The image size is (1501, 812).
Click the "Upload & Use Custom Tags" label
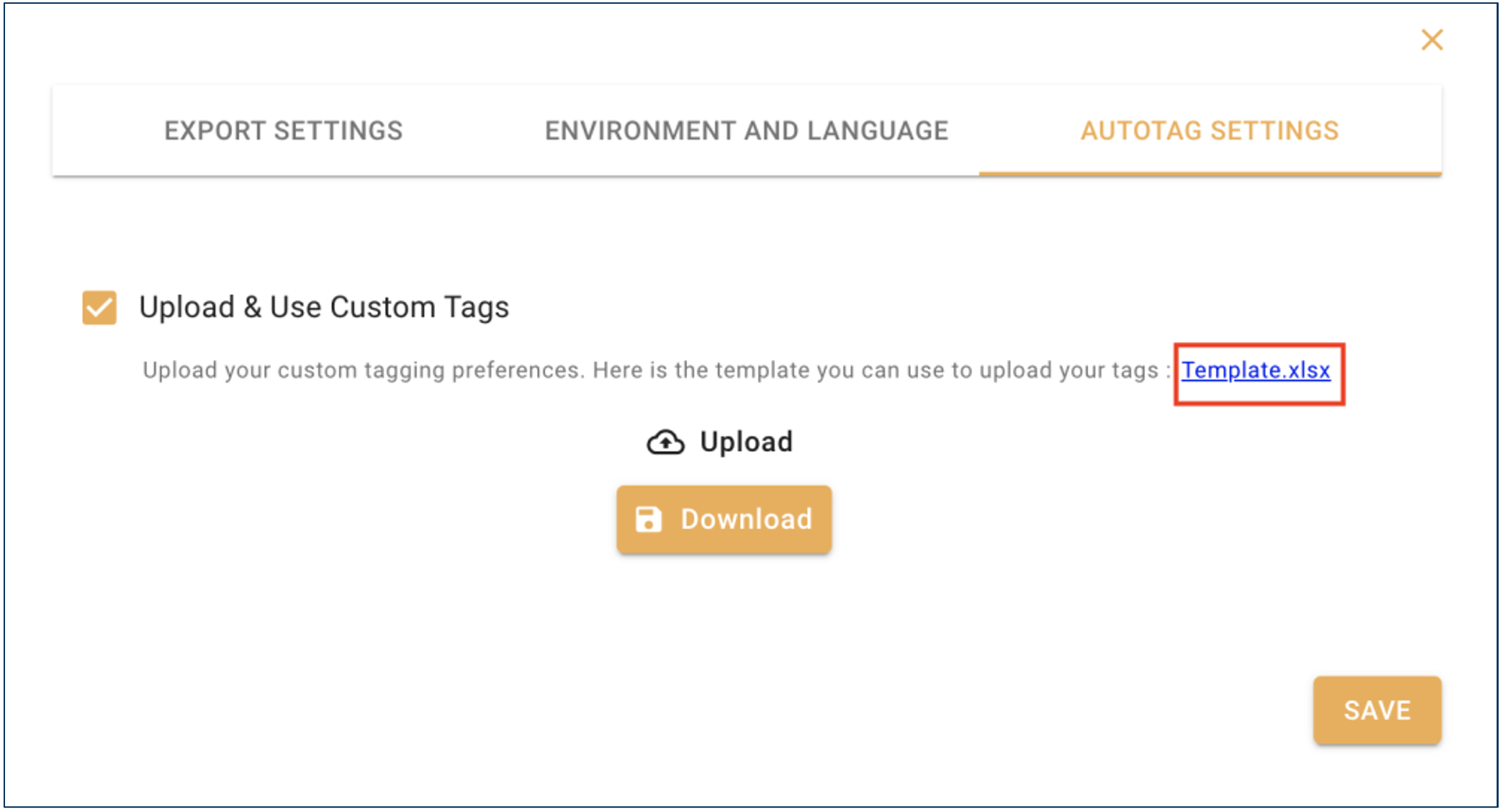[x=324, y=307]
